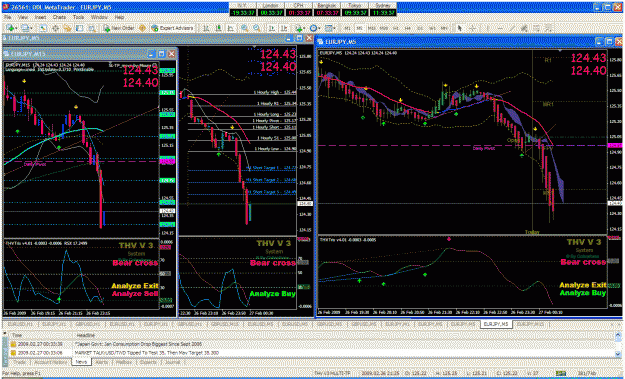Image resolution: width=625 pixels, height=379 pixels.
Task: Switch to the Trade terminal tab
Action: point(20,362)
